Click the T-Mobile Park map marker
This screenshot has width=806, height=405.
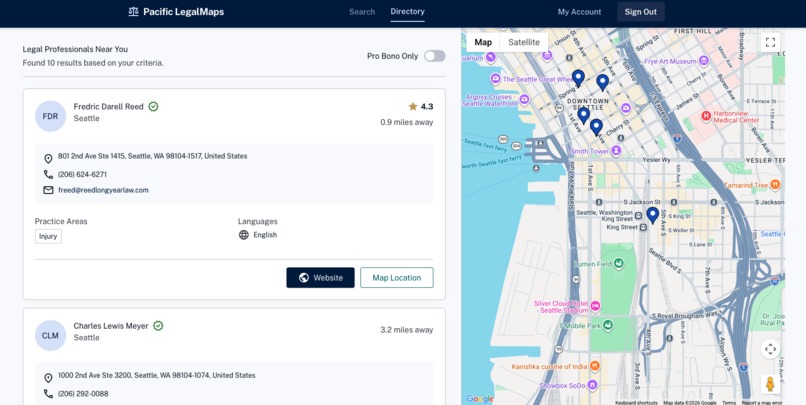pos(608,325)
